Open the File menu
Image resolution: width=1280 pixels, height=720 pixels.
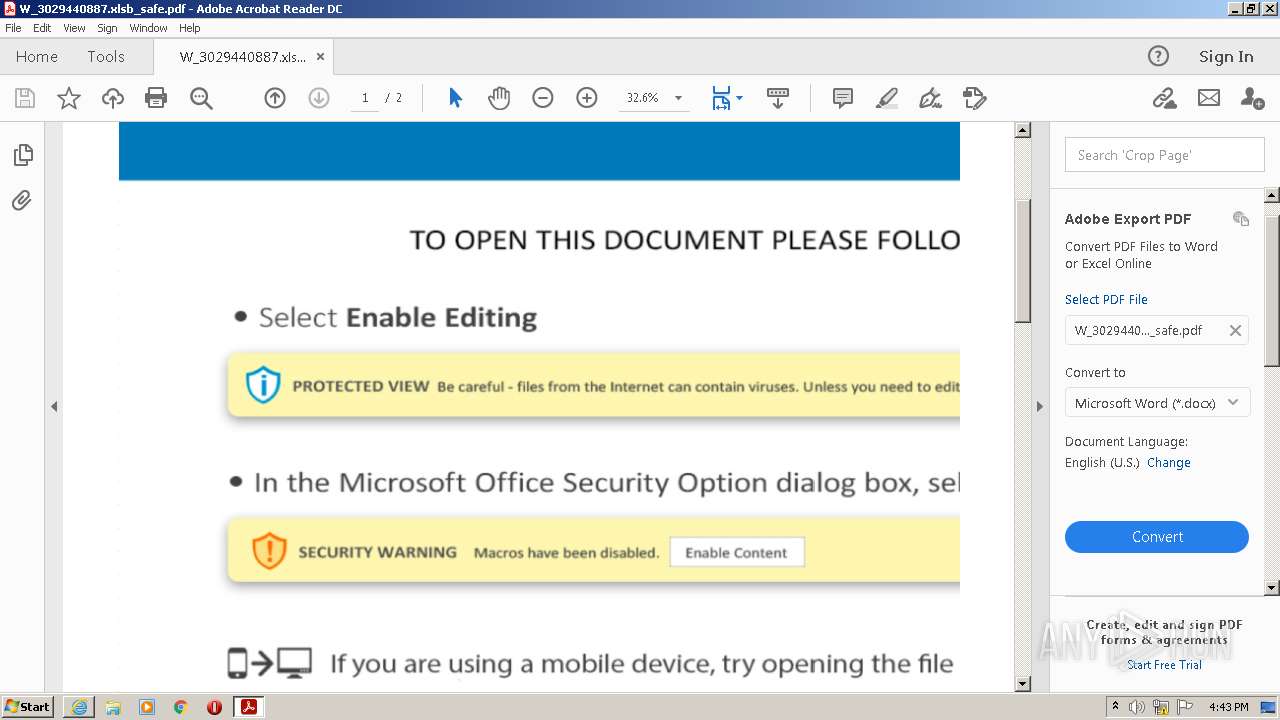(13, 28)
